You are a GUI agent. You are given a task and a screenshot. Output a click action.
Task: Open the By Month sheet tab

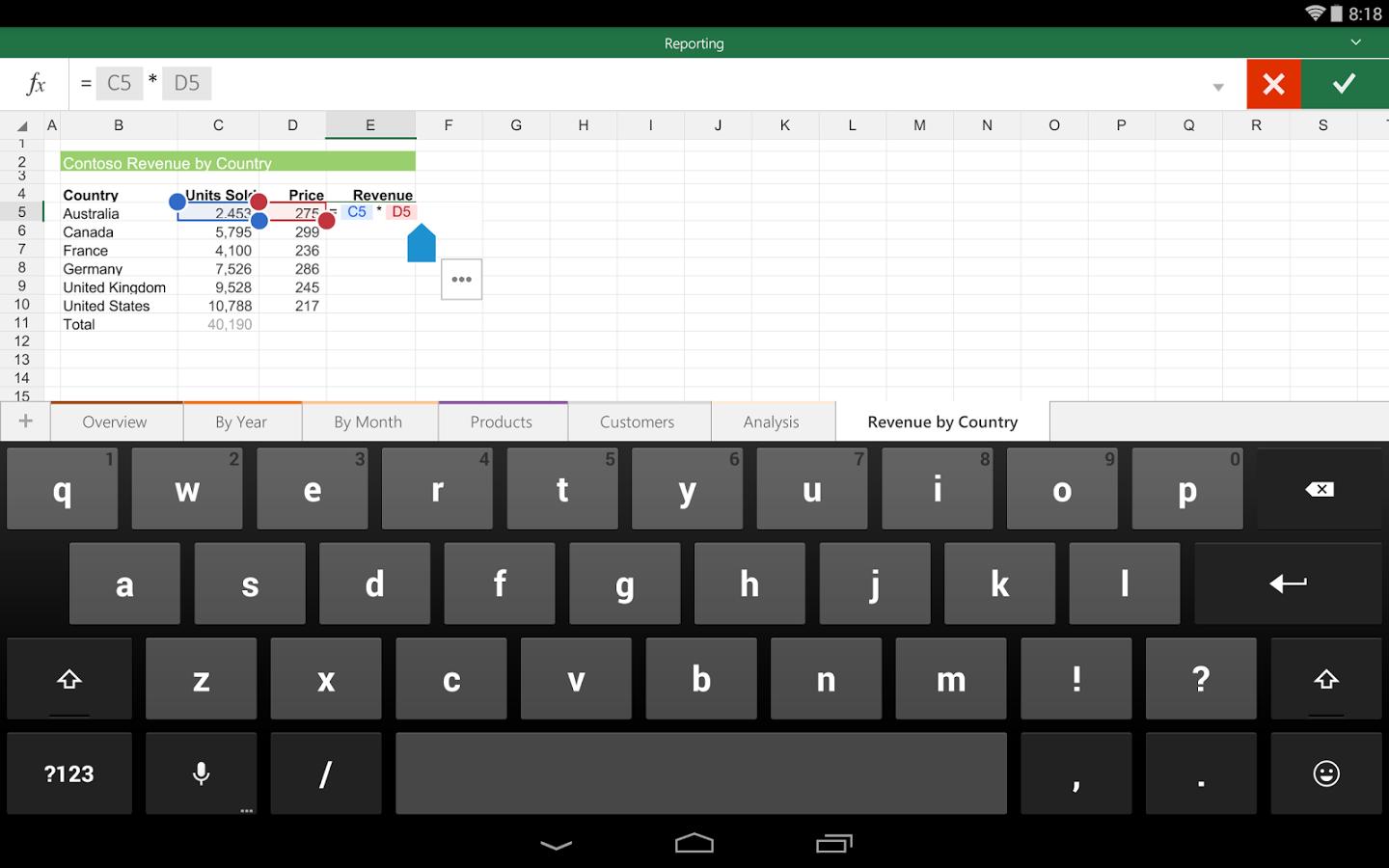click(x=368, y=421)
